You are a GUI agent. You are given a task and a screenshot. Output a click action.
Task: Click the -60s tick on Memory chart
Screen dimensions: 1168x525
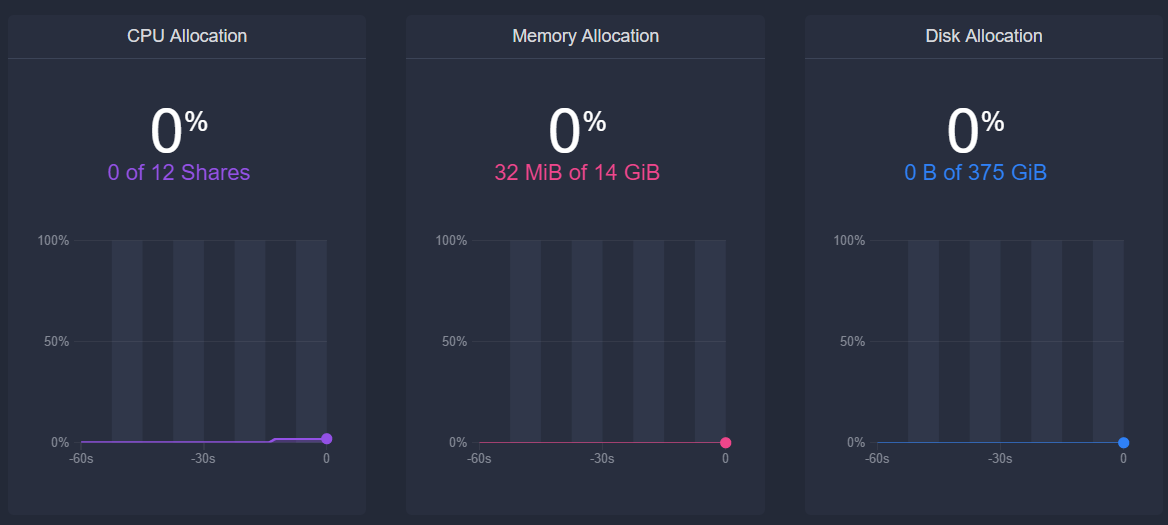(479, 459)
